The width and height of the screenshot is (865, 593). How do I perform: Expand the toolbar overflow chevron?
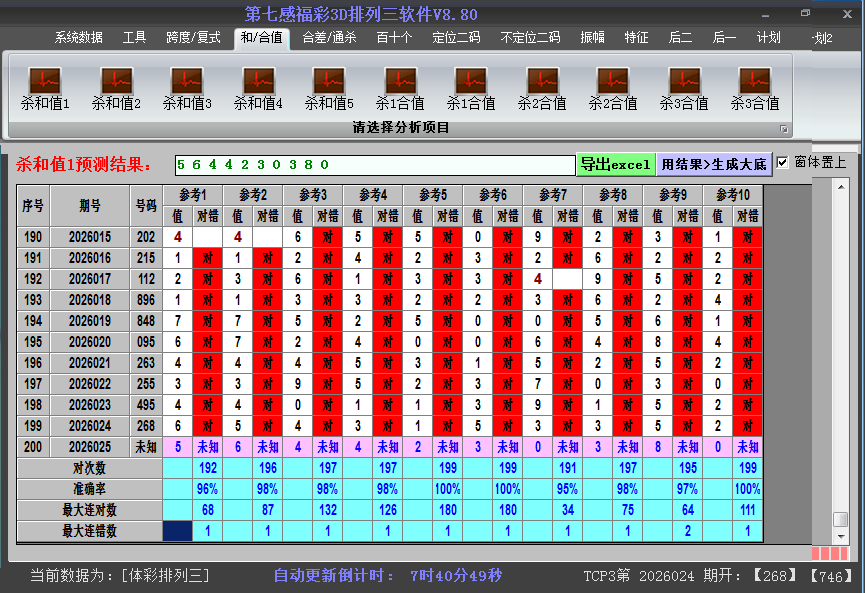click(x=785, y=127)
